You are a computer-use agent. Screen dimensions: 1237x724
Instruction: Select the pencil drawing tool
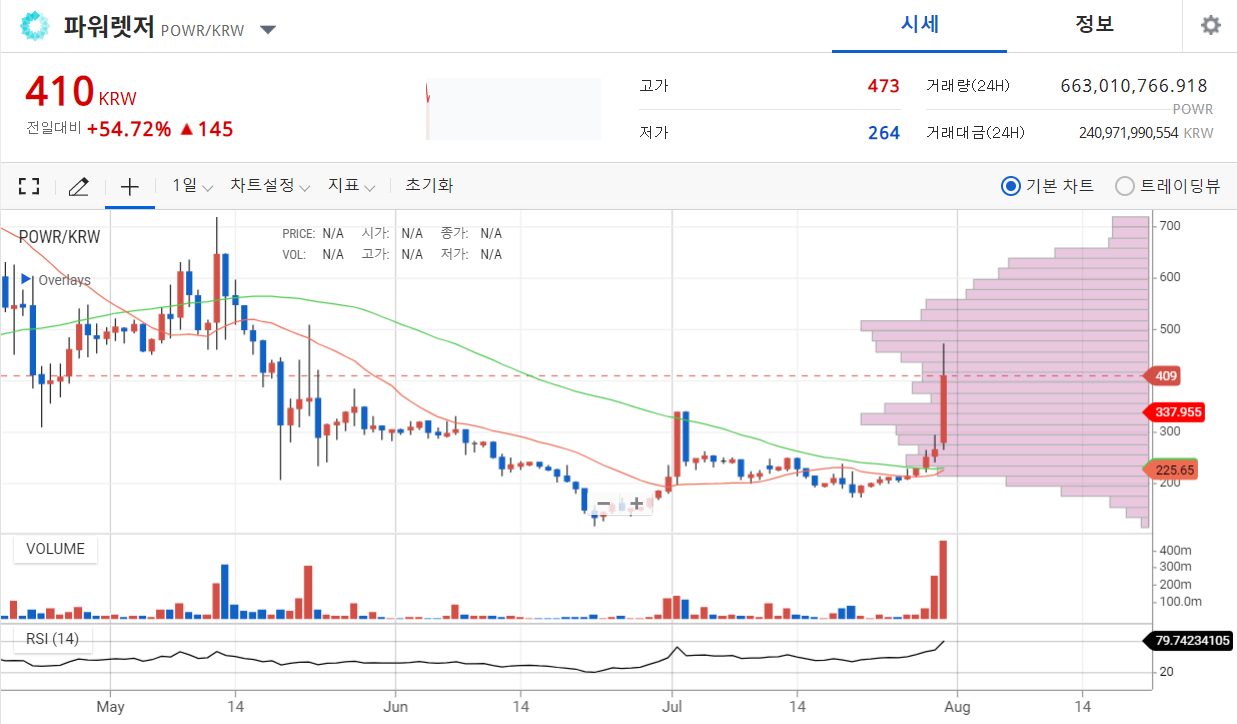[79, 186]
